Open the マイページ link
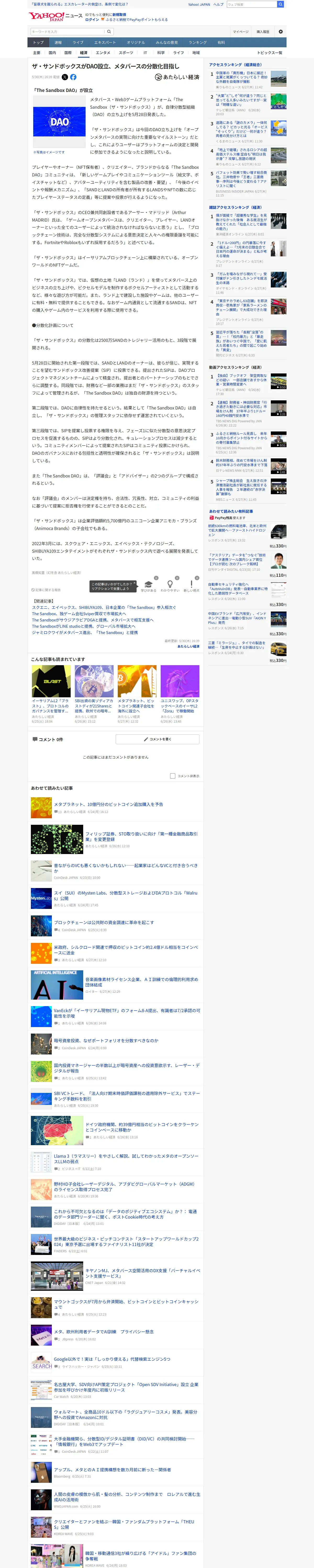The height and width of the screenshot is (1568, 314). coord(240,32)
